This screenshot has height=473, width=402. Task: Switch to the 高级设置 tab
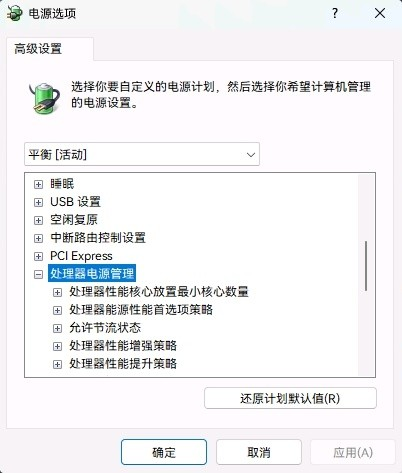tap(38, 49)
